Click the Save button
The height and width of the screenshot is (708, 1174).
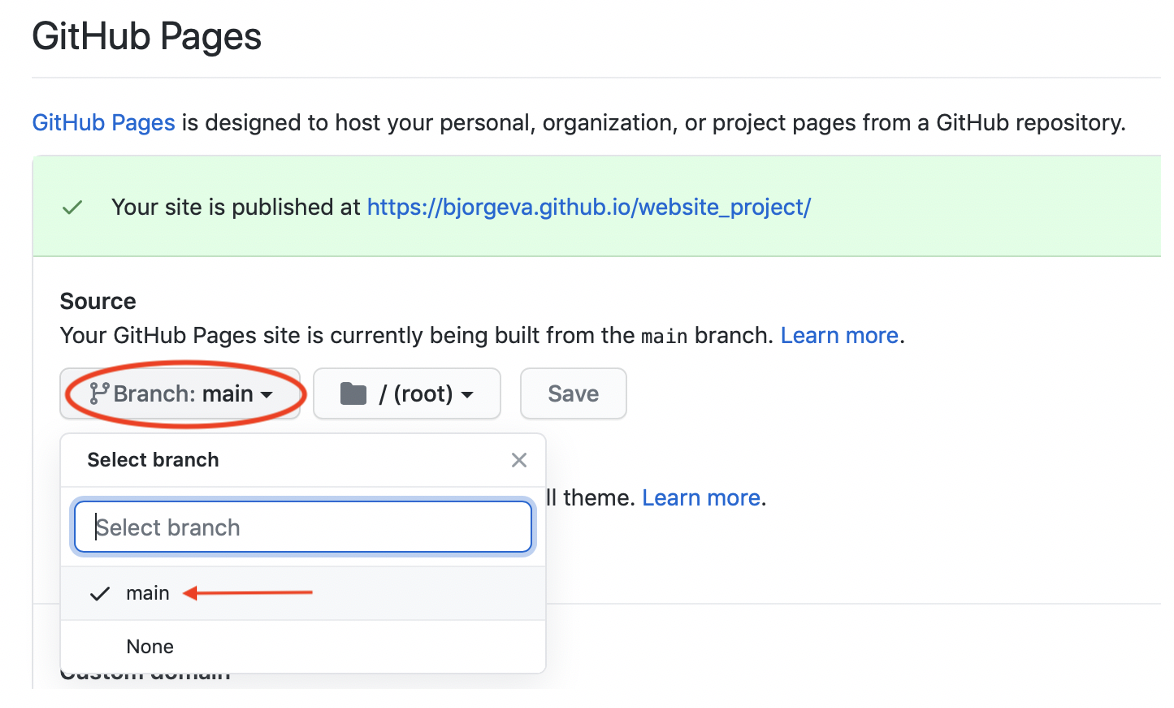[x=574, y=394]
